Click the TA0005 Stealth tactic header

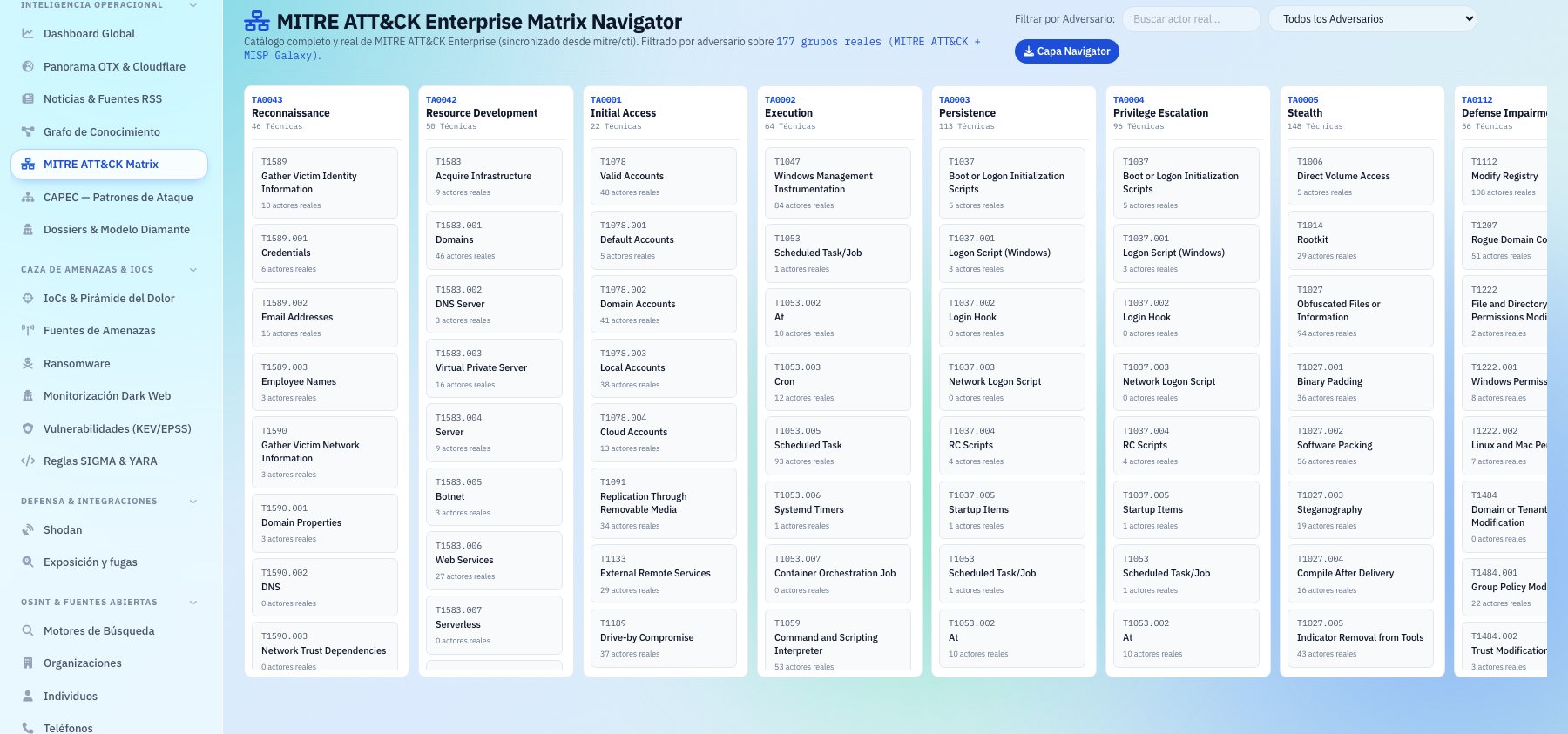[x=1361, y=113]
